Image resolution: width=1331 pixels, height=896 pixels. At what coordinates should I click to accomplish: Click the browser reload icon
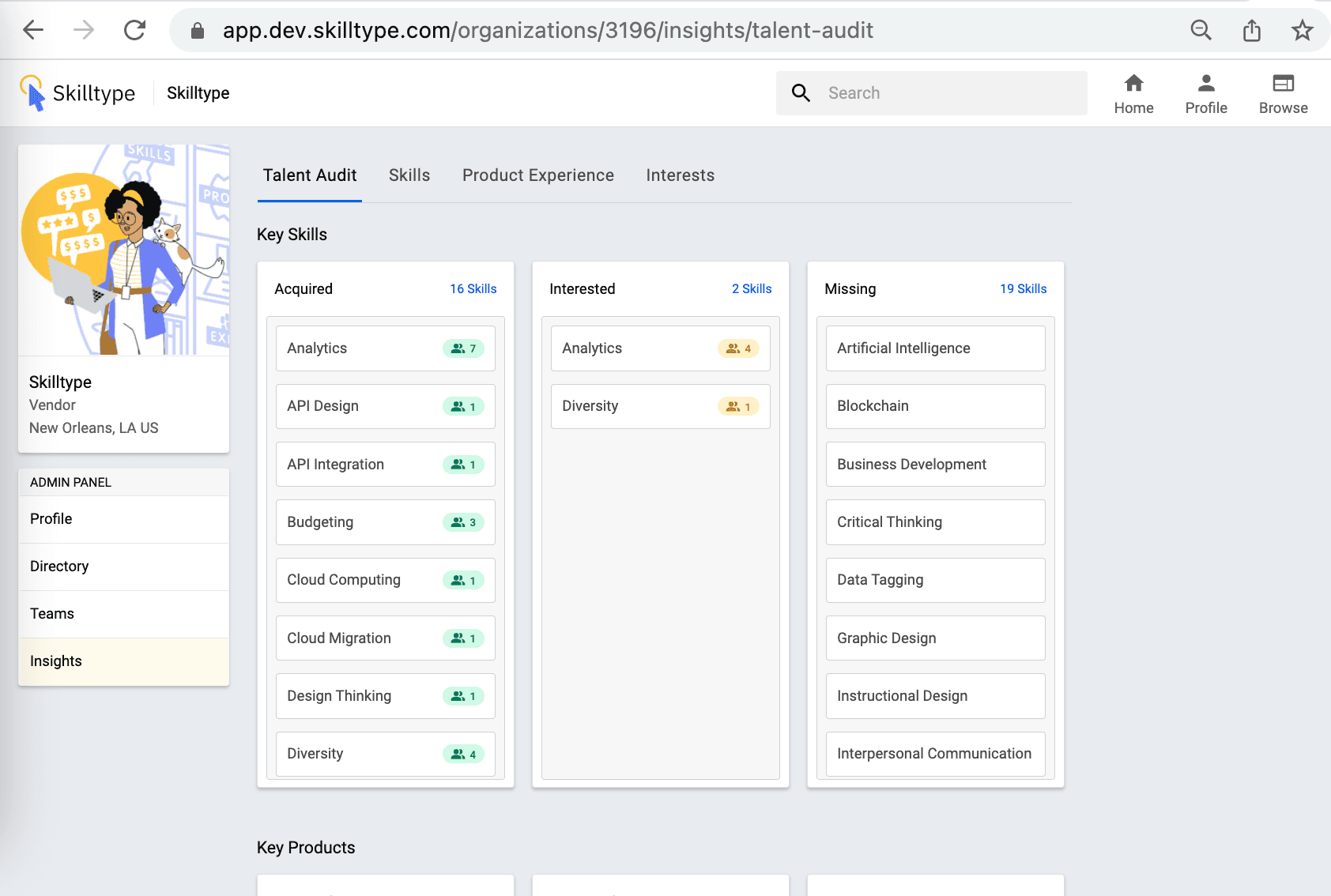[135, 30]
